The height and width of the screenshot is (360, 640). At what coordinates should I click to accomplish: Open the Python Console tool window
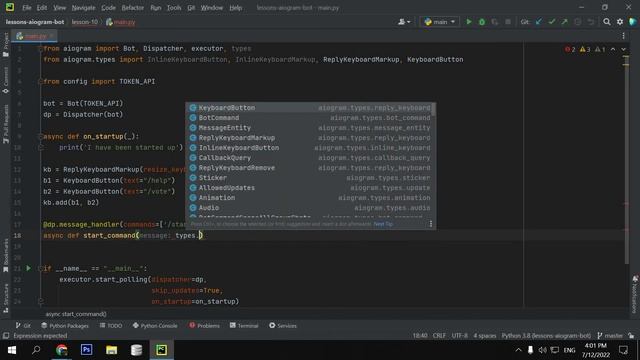pyautogui.click(x=155, y=326)
